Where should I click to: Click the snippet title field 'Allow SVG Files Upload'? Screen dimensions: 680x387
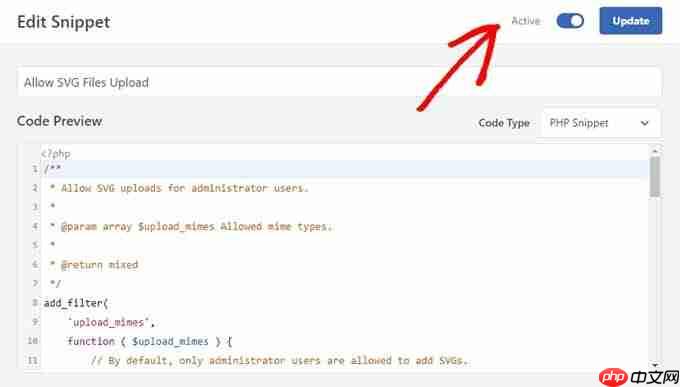[x=339, y=82]
